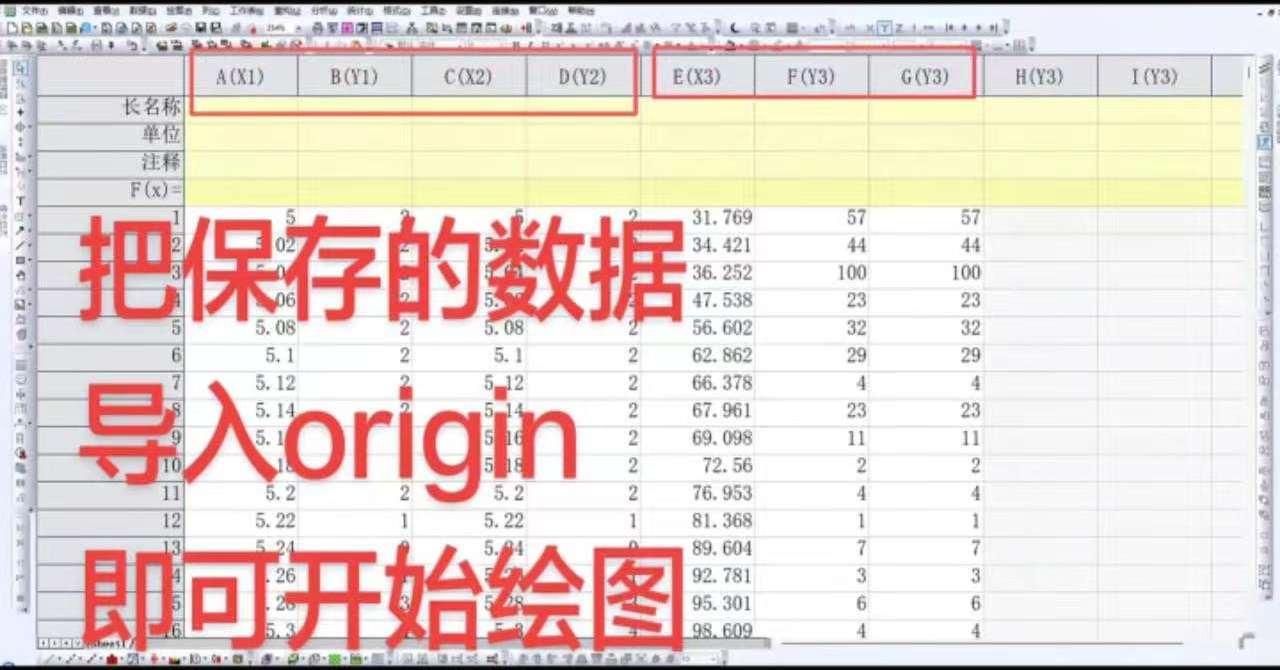The width and height of the screenshot is (1280, 670).
Task: Click cell with value 56.602
Action: [697, 327]
